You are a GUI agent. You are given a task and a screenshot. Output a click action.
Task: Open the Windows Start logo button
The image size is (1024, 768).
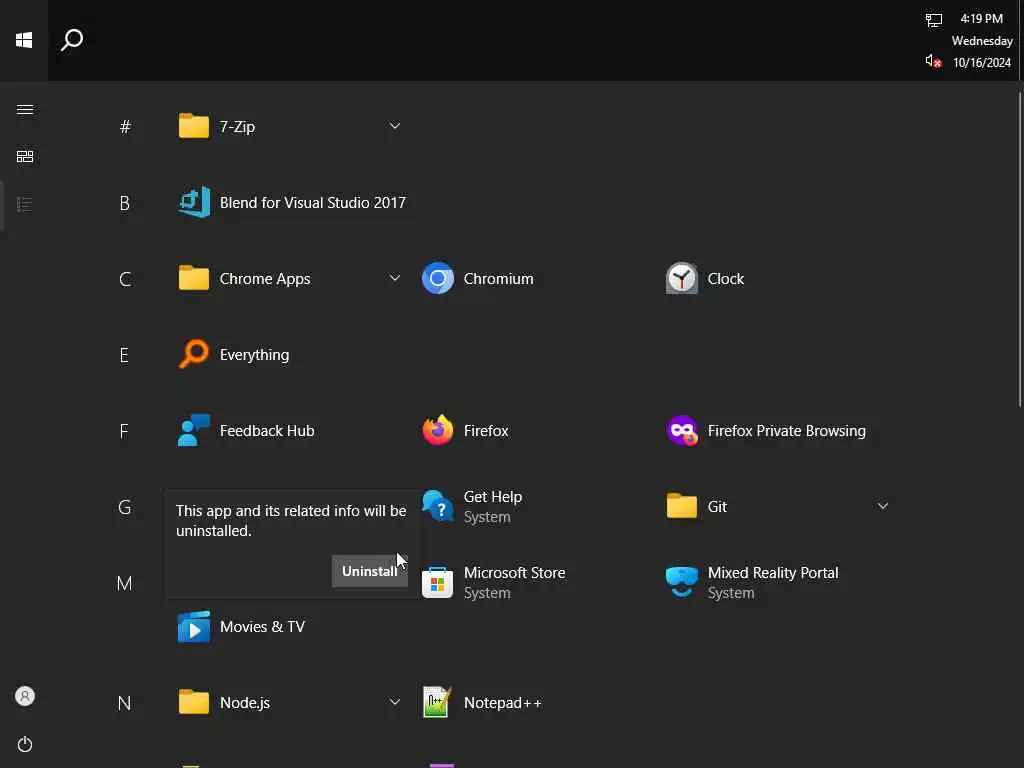24,40
